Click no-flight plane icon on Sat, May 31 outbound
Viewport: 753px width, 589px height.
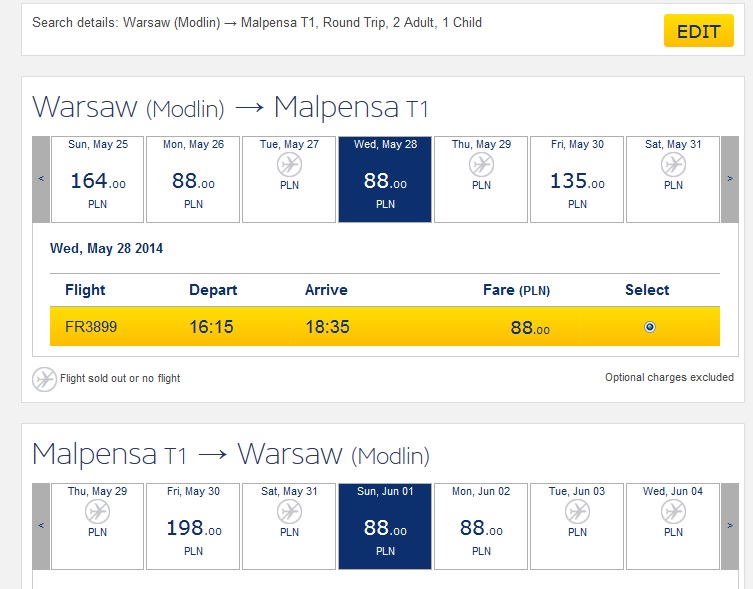coord(673,165)
